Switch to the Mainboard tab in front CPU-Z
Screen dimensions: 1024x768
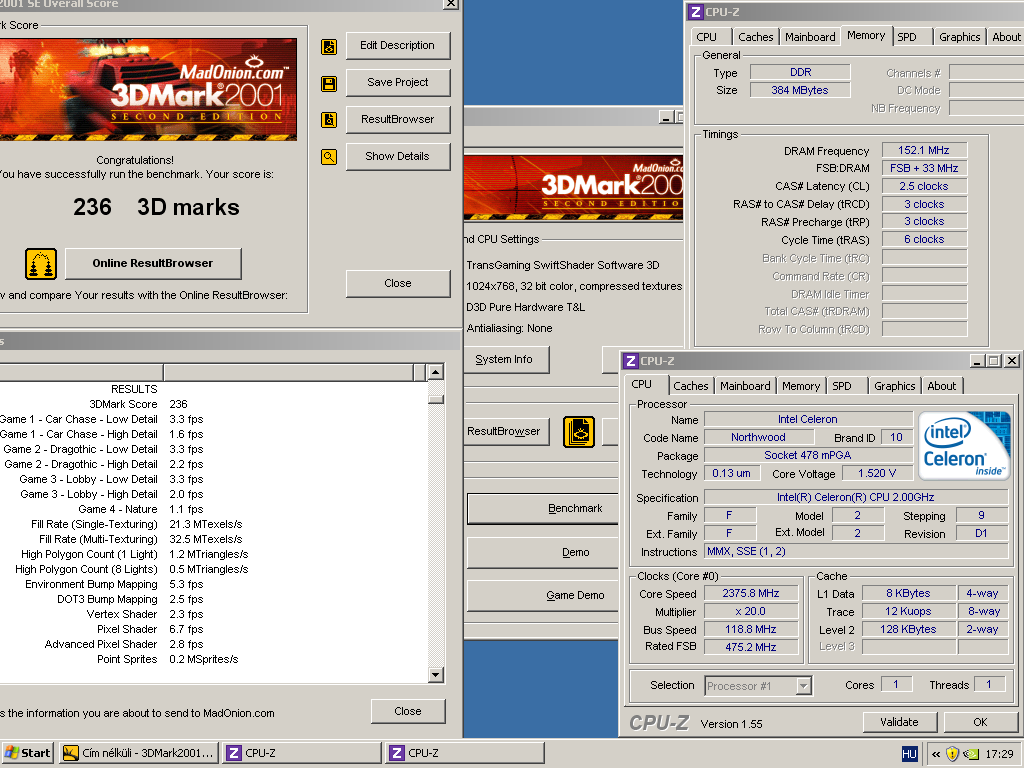tap(745, 386)
